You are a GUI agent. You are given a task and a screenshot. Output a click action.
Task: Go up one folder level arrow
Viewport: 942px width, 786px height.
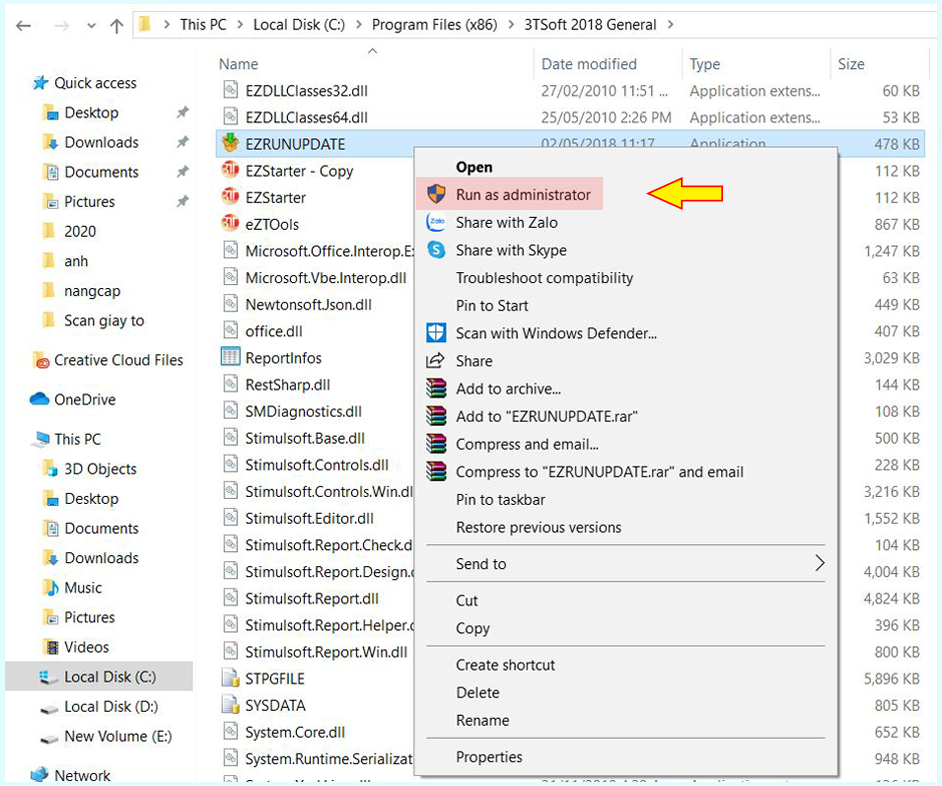pos(117,26)
